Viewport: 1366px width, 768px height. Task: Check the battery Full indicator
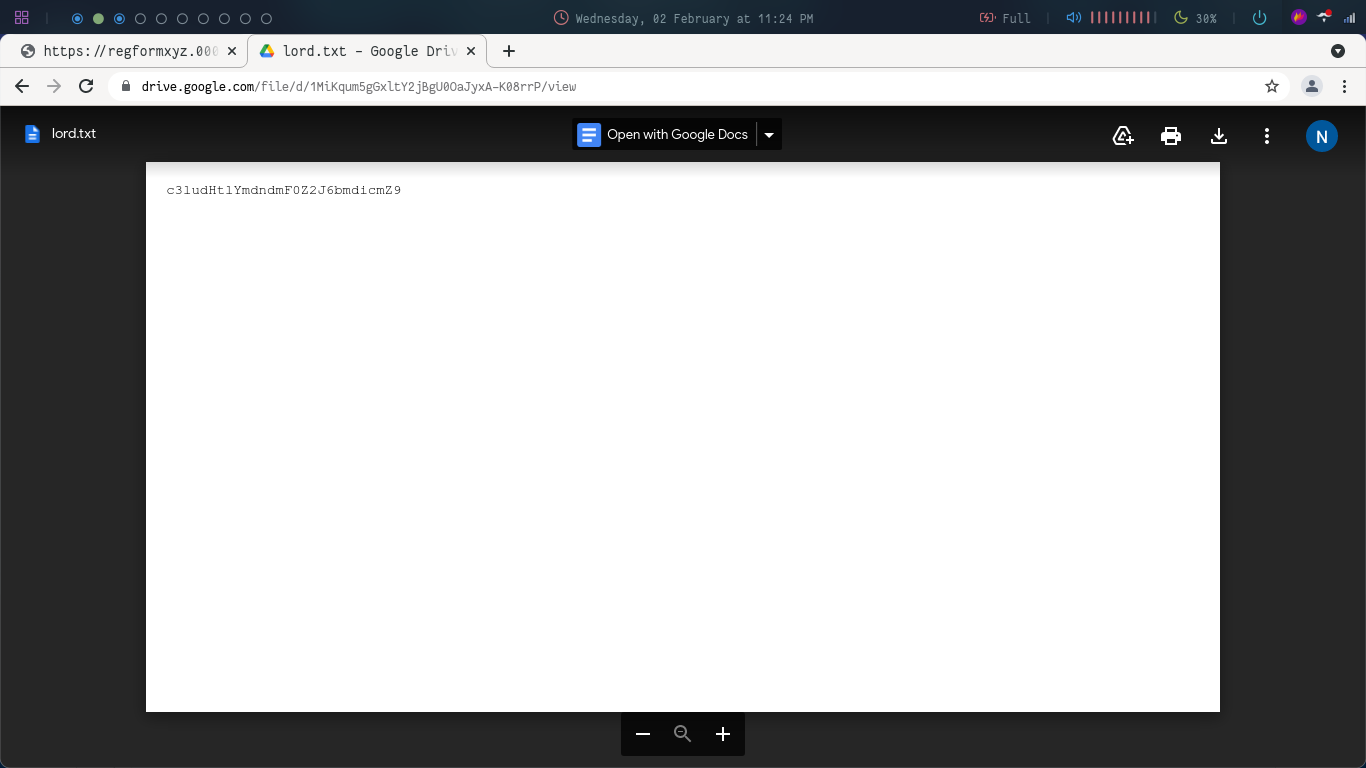click(x=1005, y=18)
